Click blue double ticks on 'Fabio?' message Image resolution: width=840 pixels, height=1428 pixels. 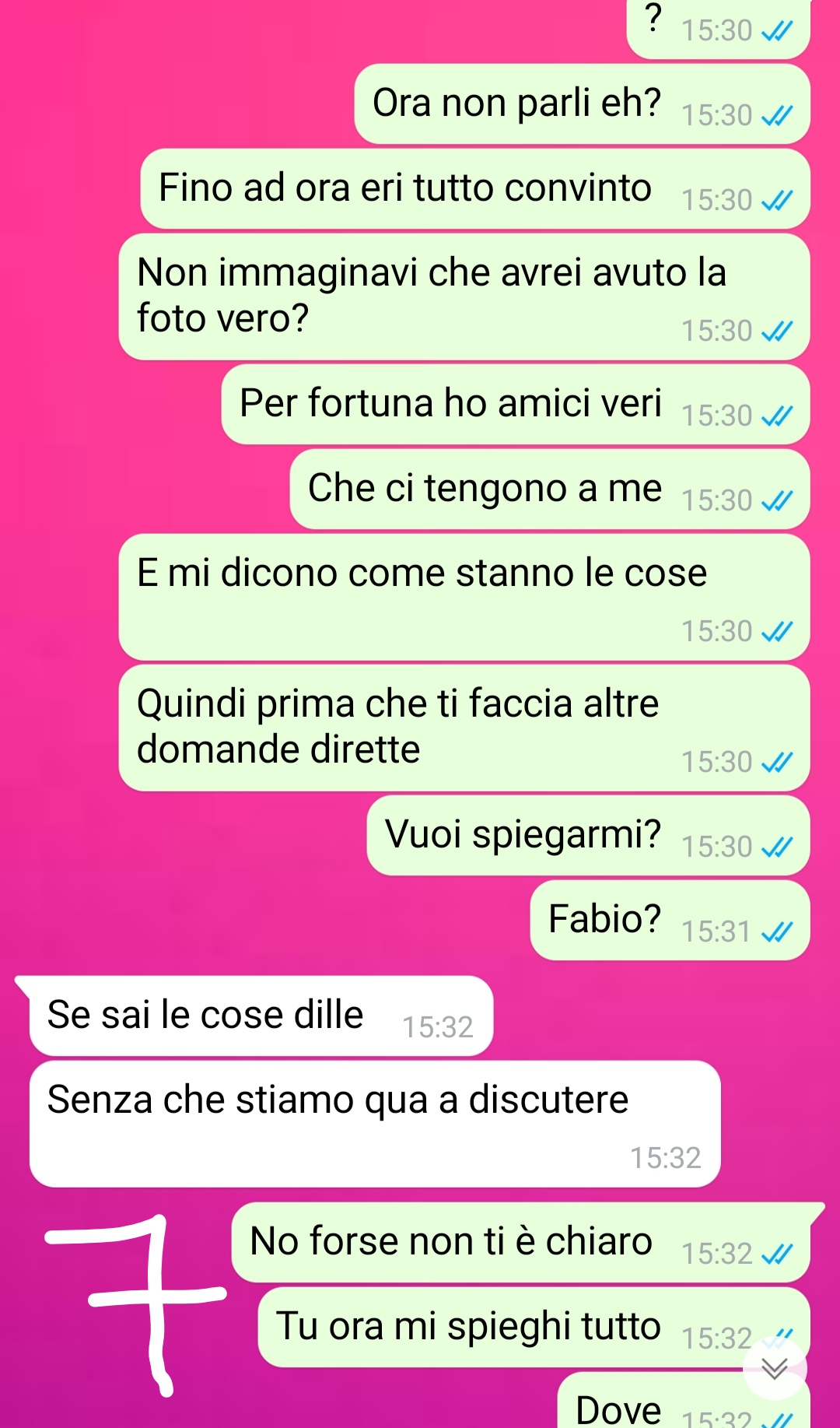click(776, 932)
